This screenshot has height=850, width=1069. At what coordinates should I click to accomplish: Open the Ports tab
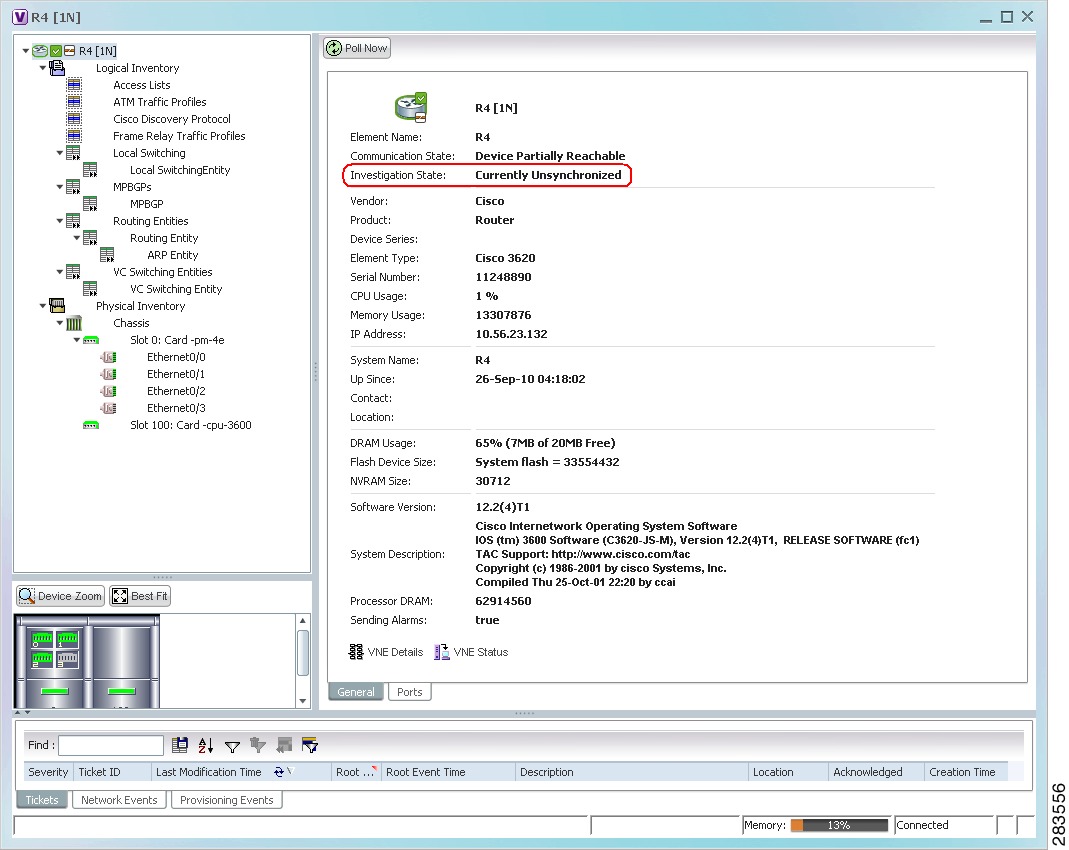pos(410,692)
